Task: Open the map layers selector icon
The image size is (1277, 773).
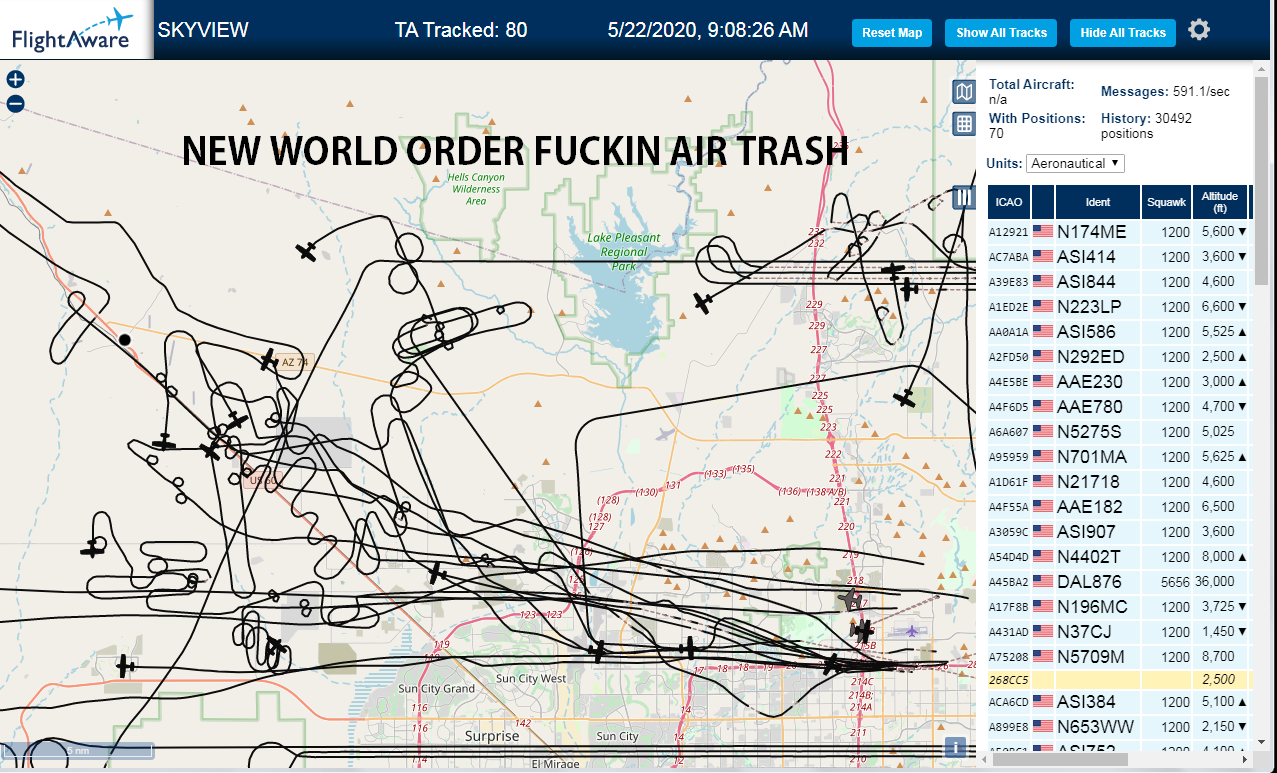Action: point(964,93)
